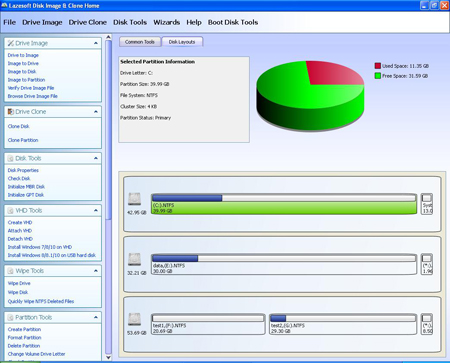The width and height of the screenshot is (450, 363).
Task: Open the Drive to Image link
Action: 23,55
